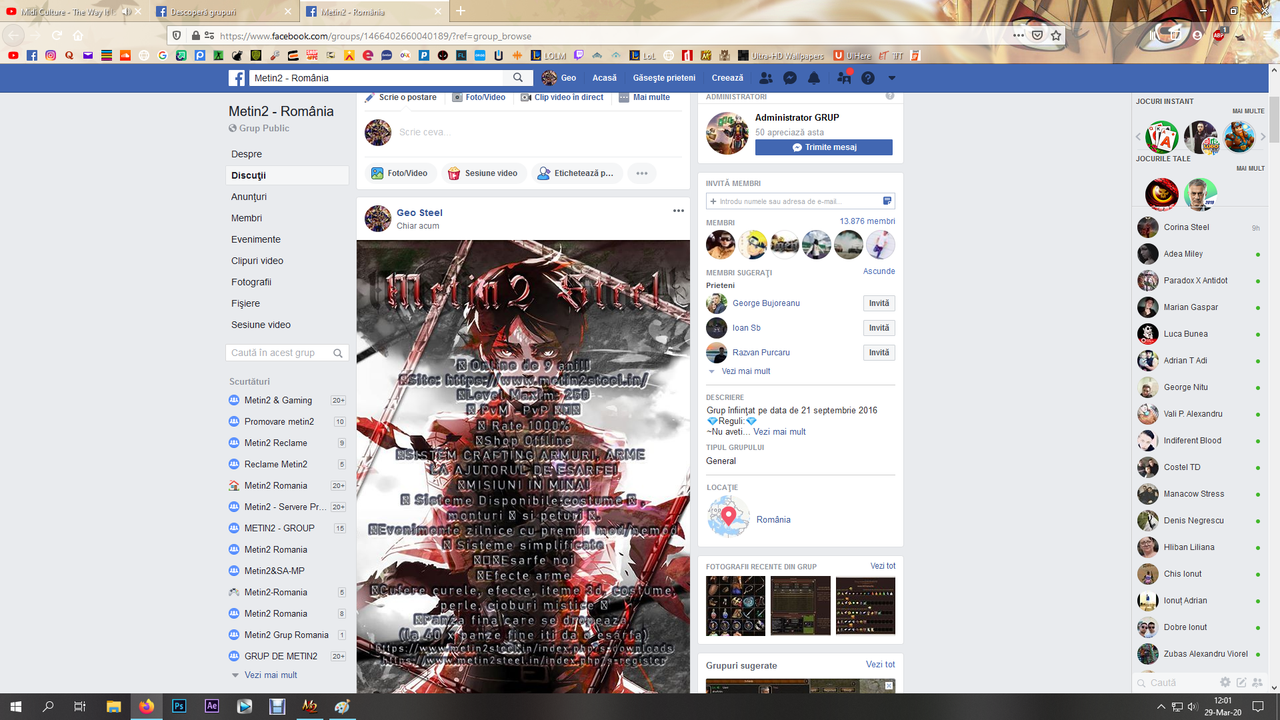
Task: Open friend requests icon in Facebook header
Action: coord(766,78)
